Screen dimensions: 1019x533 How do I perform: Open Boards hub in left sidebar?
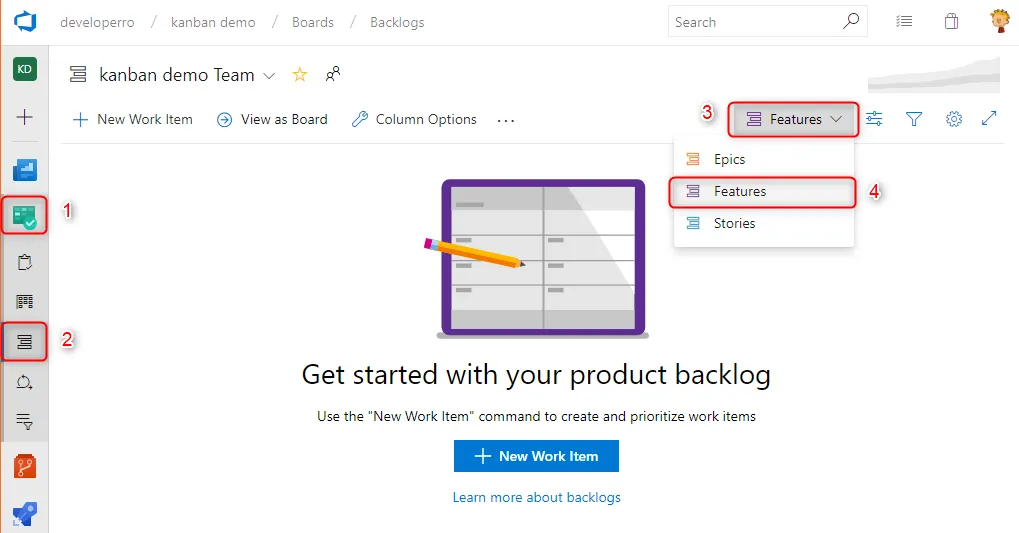tap(24, 215)
